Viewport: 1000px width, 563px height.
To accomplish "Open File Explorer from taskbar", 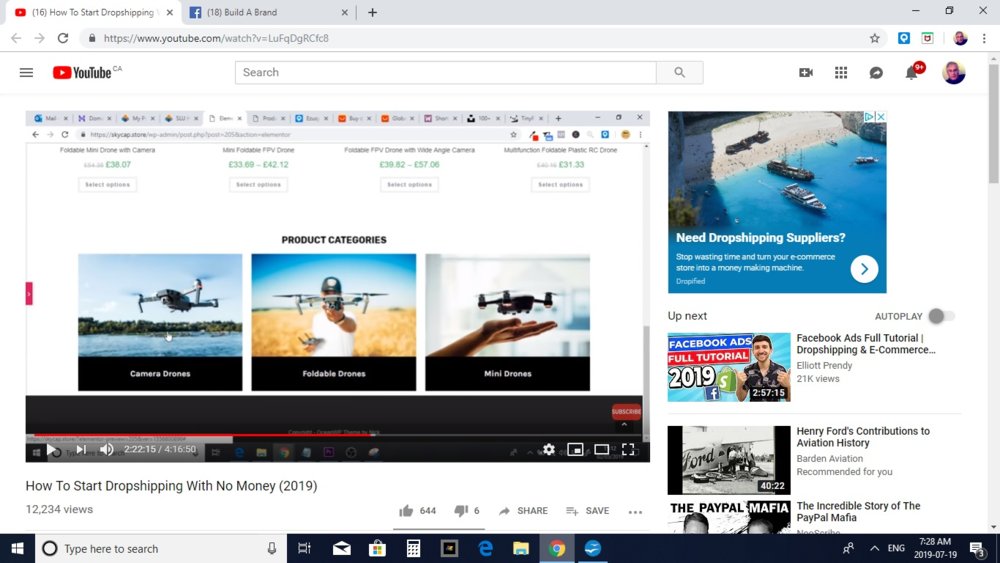I will pos(521,548).
